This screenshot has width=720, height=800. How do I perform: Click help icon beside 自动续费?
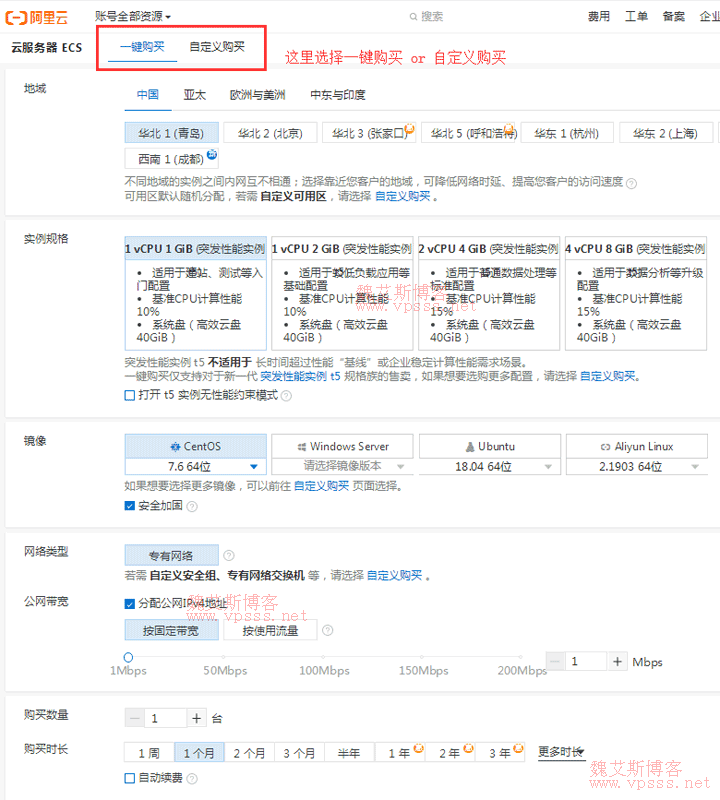191,778
